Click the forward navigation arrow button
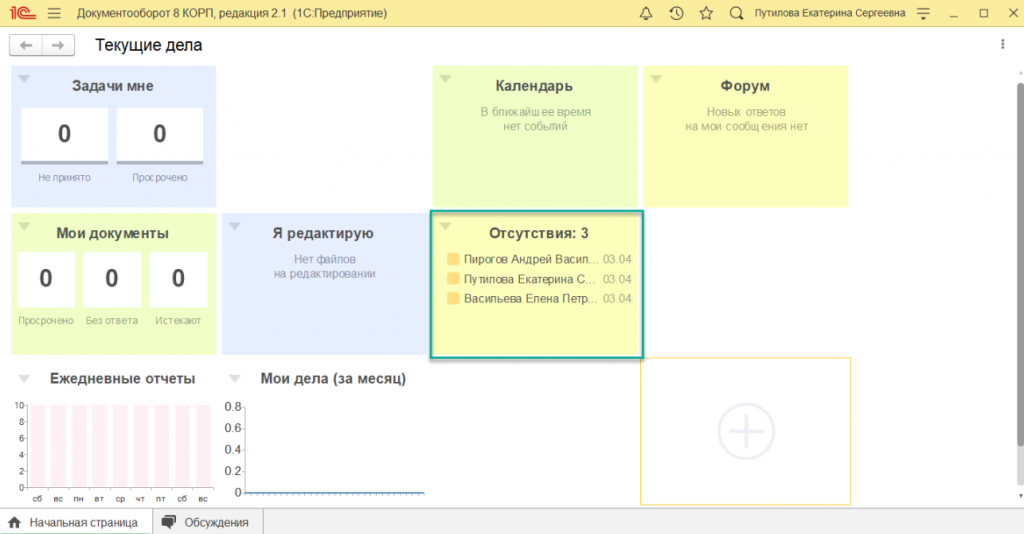This screenshot has width=1024, height=534. point(58,45)
